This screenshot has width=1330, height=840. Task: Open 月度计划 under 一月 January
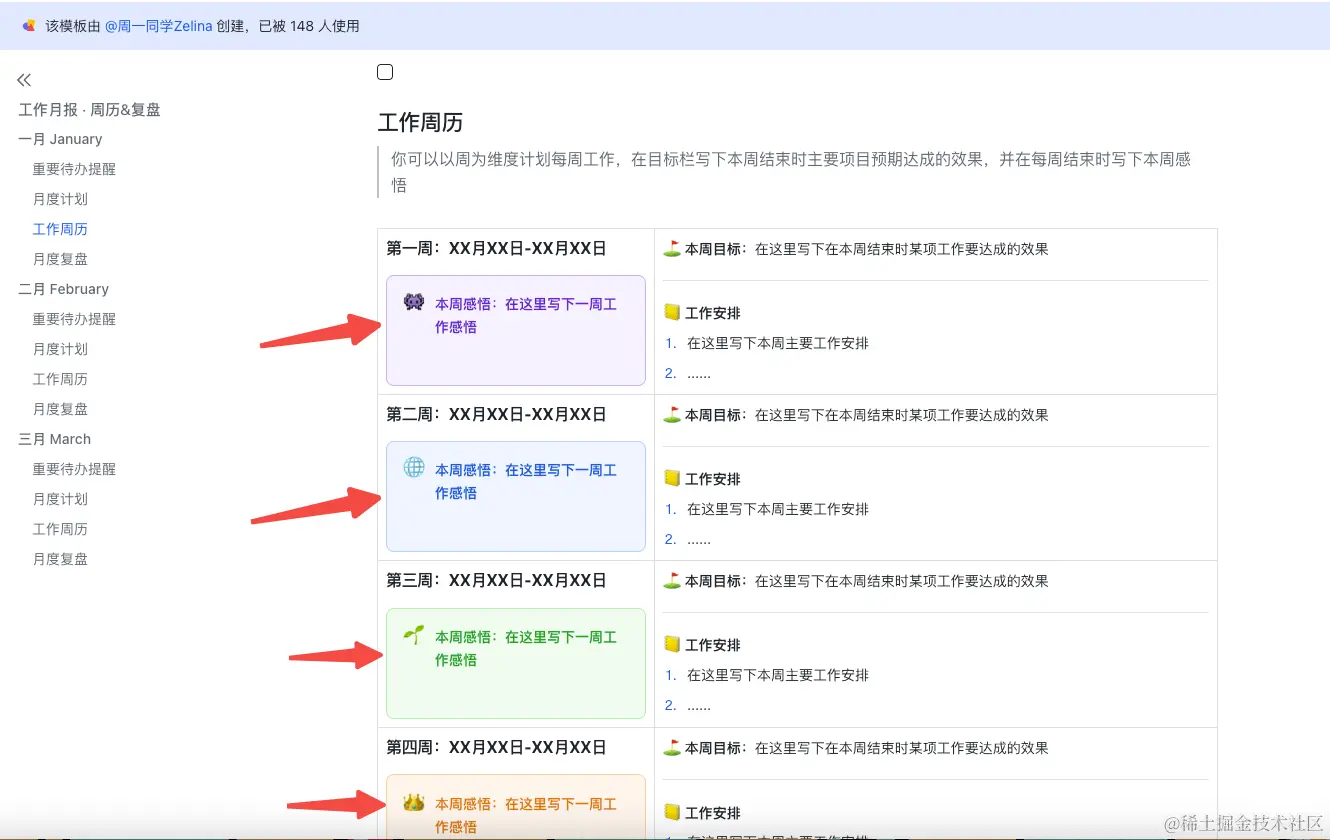click(x=60, y=199)
